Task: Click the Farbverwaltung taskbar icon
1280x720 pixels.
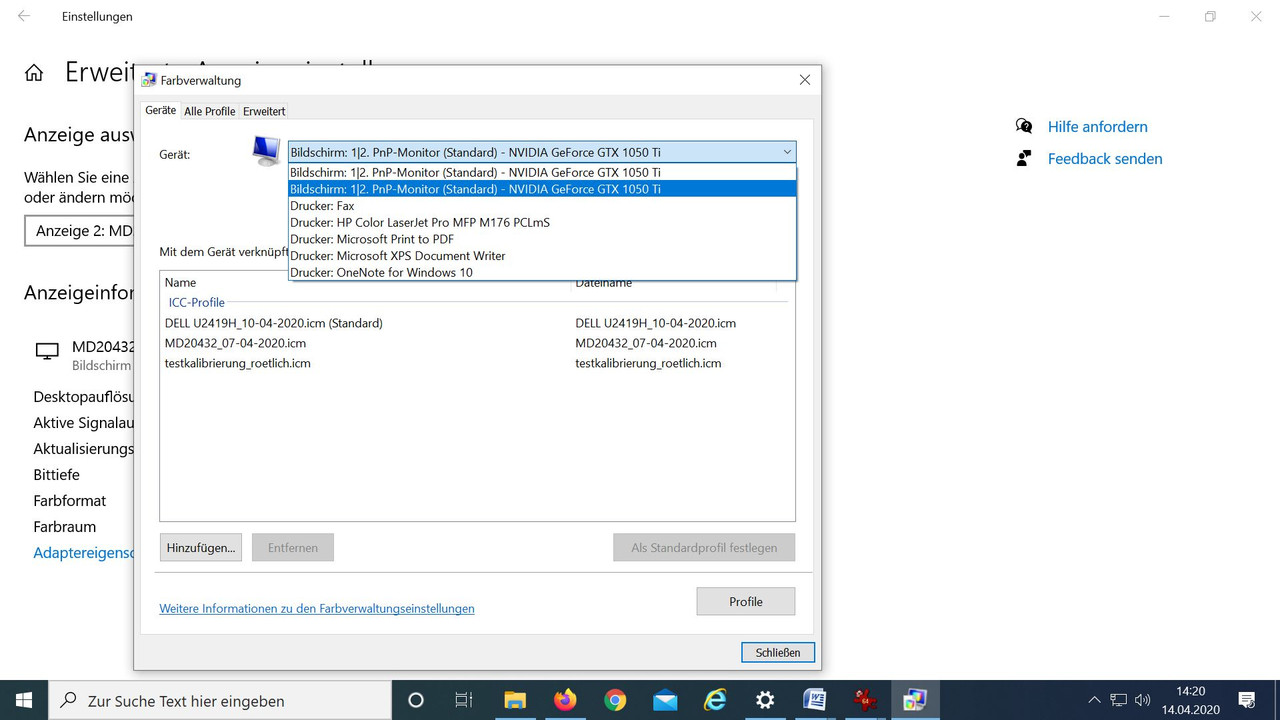Action: (915, 700)
